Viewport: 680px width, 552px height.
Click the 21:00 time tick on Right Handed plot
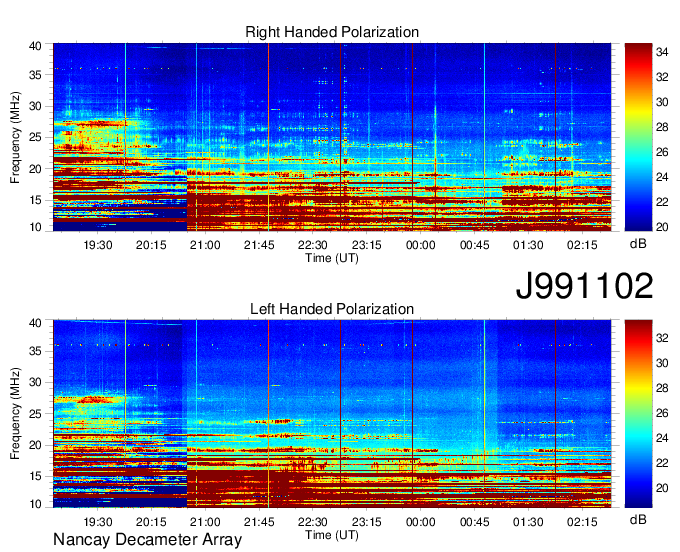coord(205,245)
